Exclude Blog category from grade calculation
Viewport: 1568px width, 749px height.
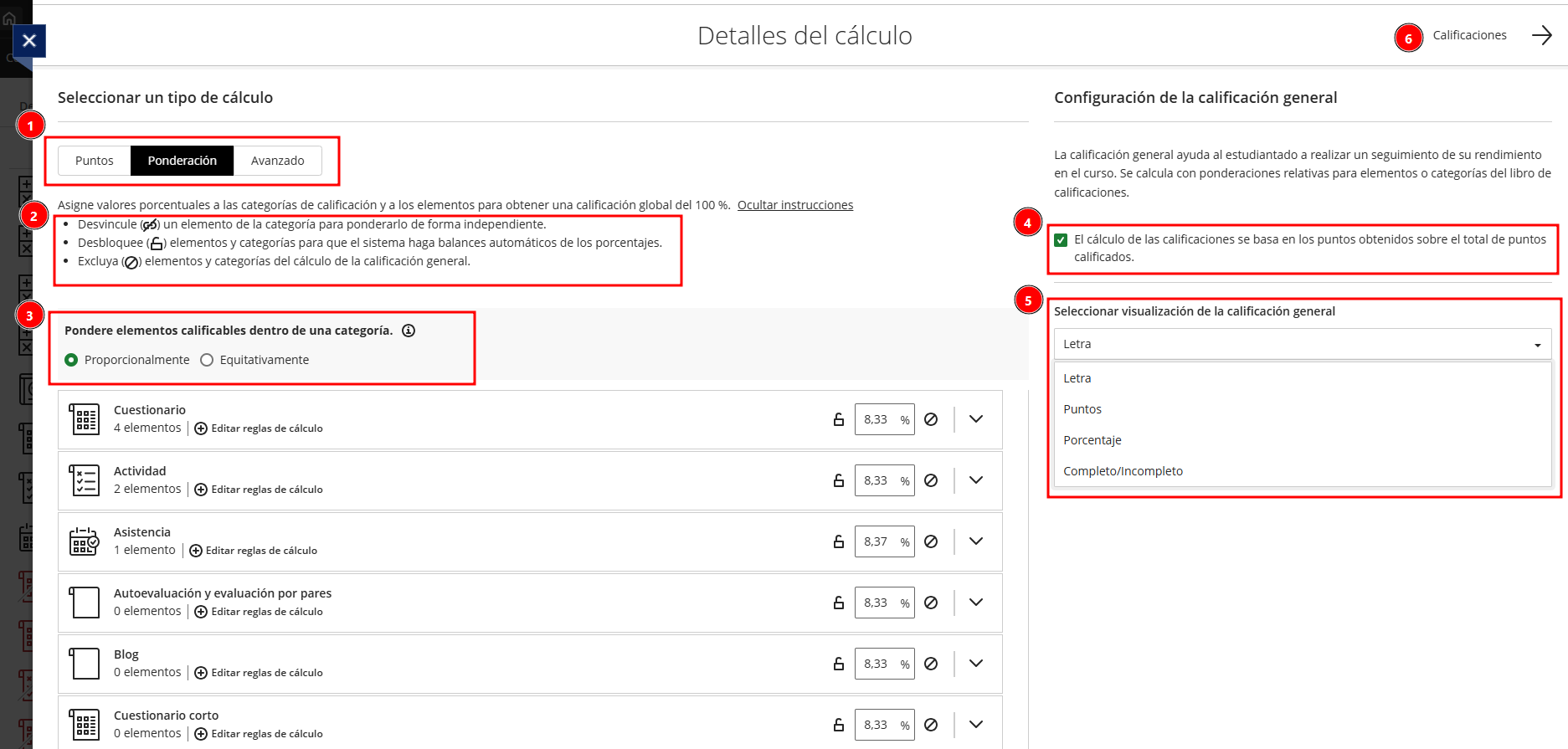pos(931,664)
